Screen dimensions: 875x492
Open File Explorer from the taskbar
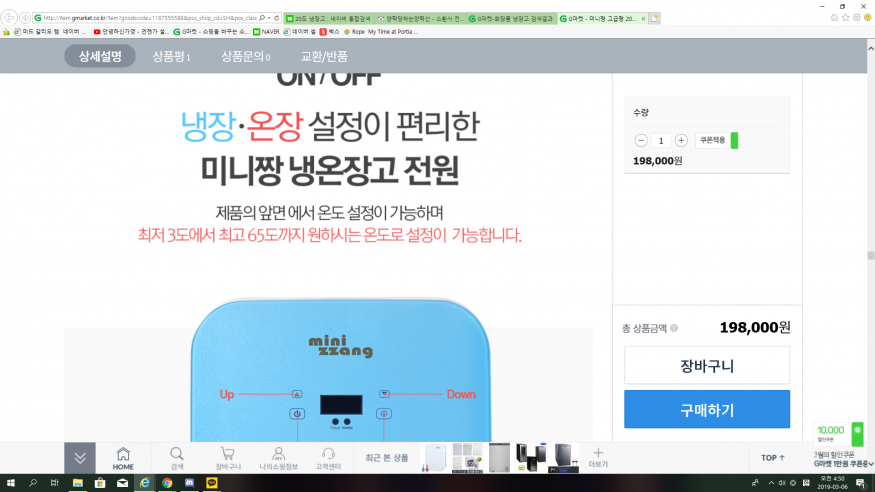tap(77, 483)
